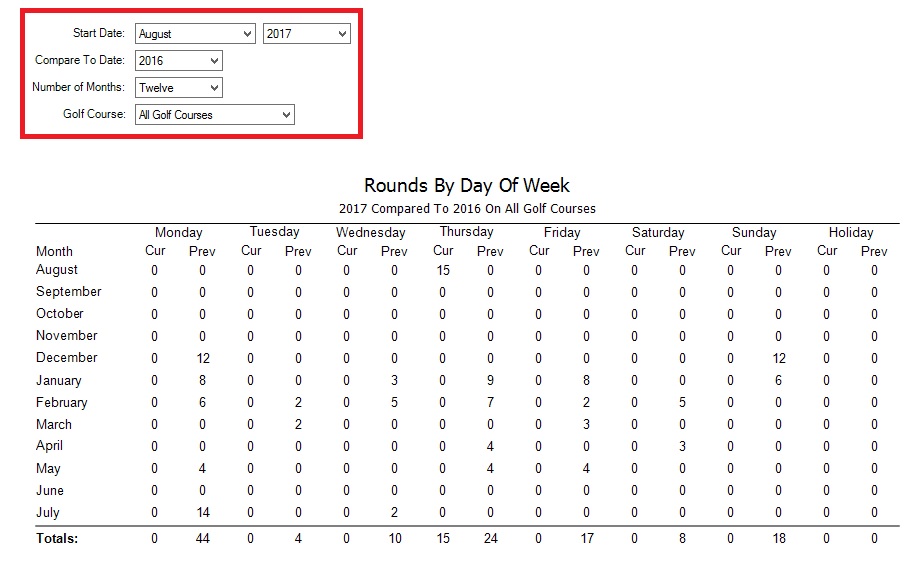Select the July row label
Screen dimensions: 922x564
48,513
